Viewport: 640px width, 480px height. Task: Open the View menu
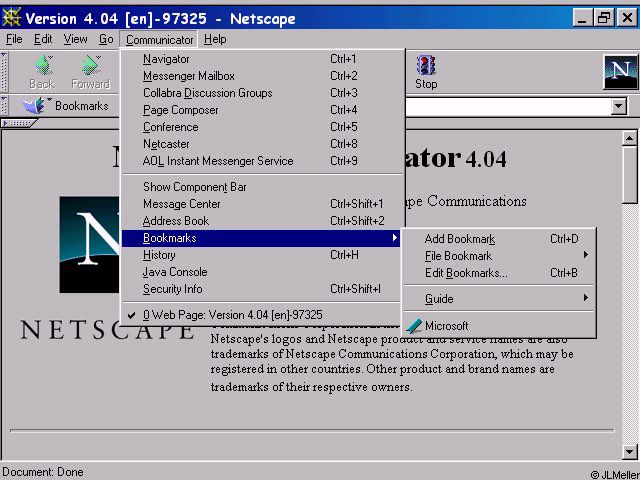76,39
